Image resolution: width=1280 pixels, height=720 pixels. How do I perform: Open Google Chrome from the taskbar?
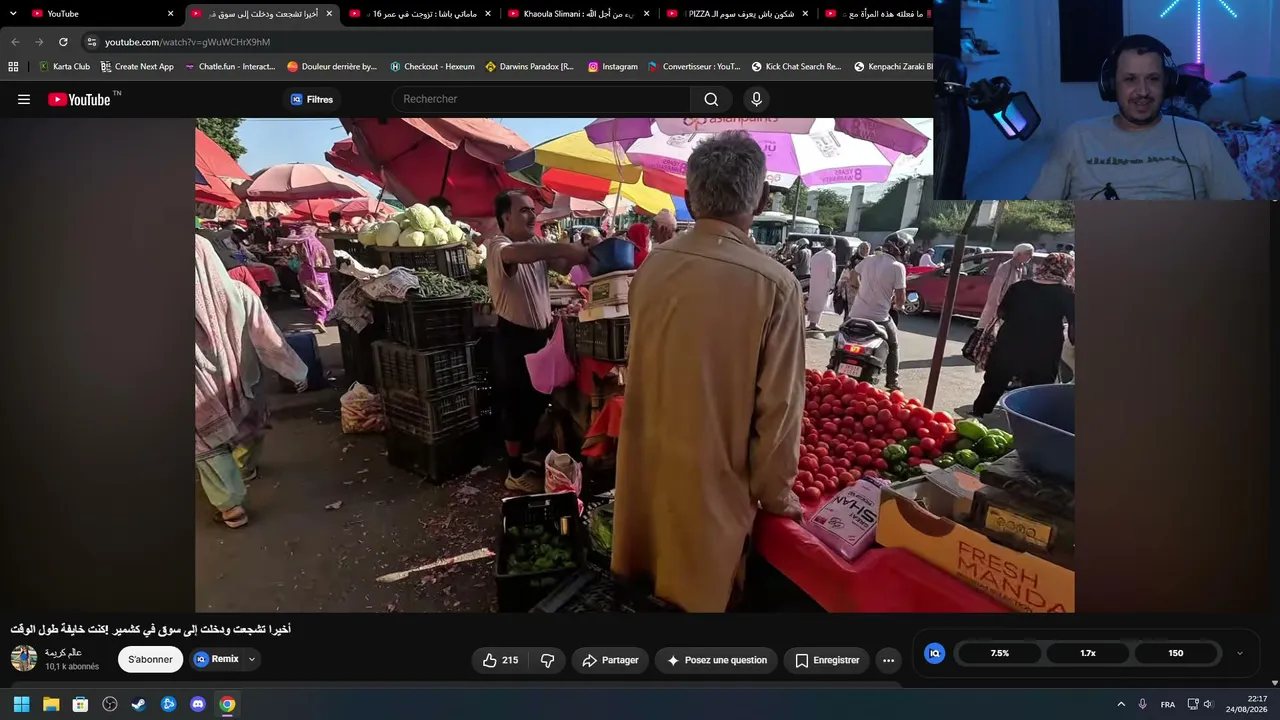coord(227,704)
